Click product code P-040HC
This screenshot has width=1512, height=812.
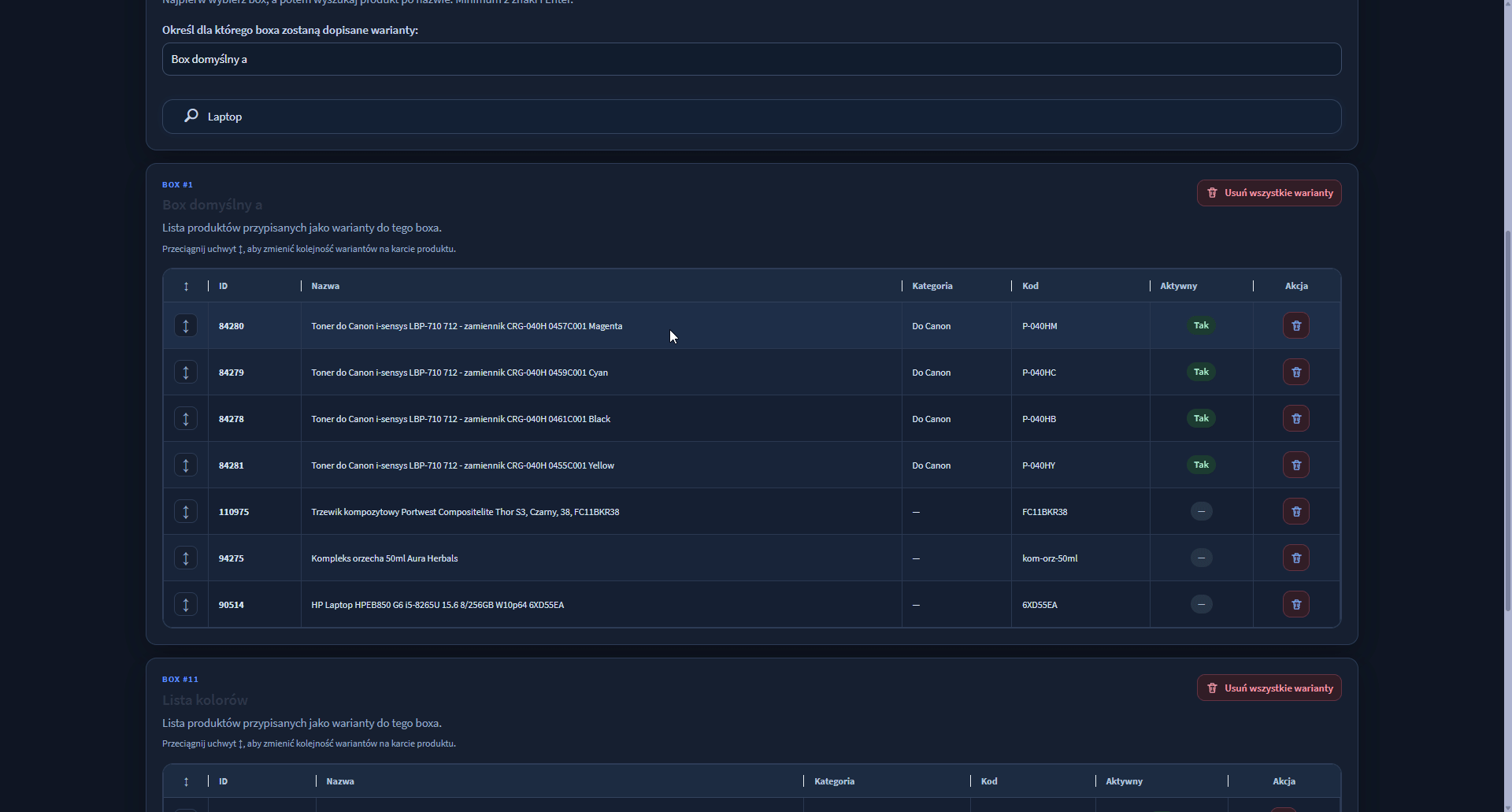coord(1039,373)
